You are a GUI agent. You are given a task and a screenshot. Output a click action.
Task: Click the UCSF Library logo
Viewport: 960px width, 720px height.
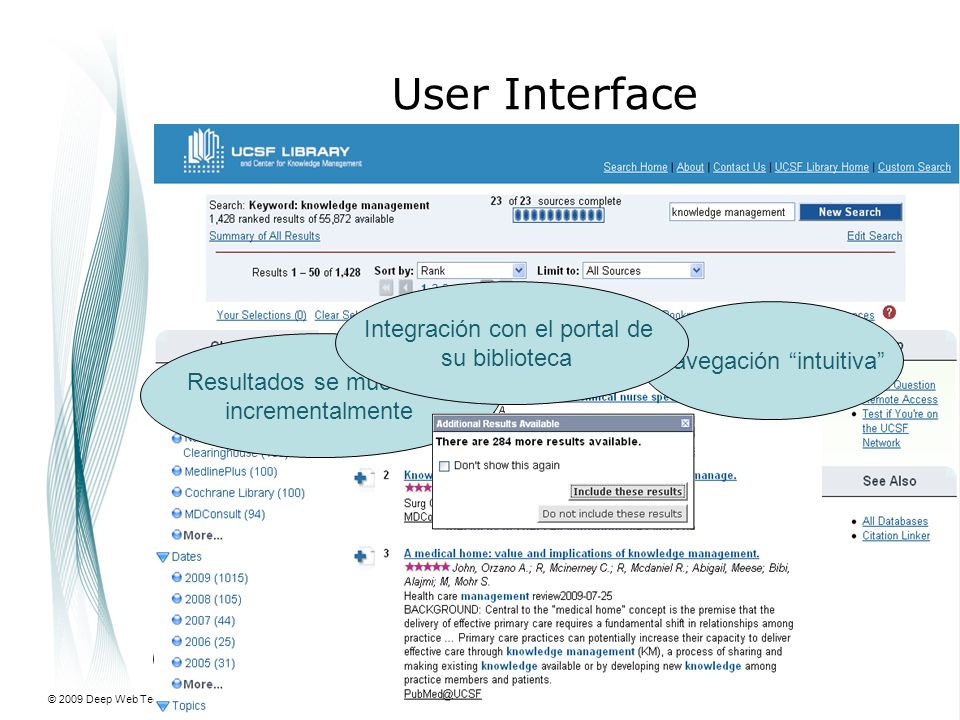(x=272, y=151)
